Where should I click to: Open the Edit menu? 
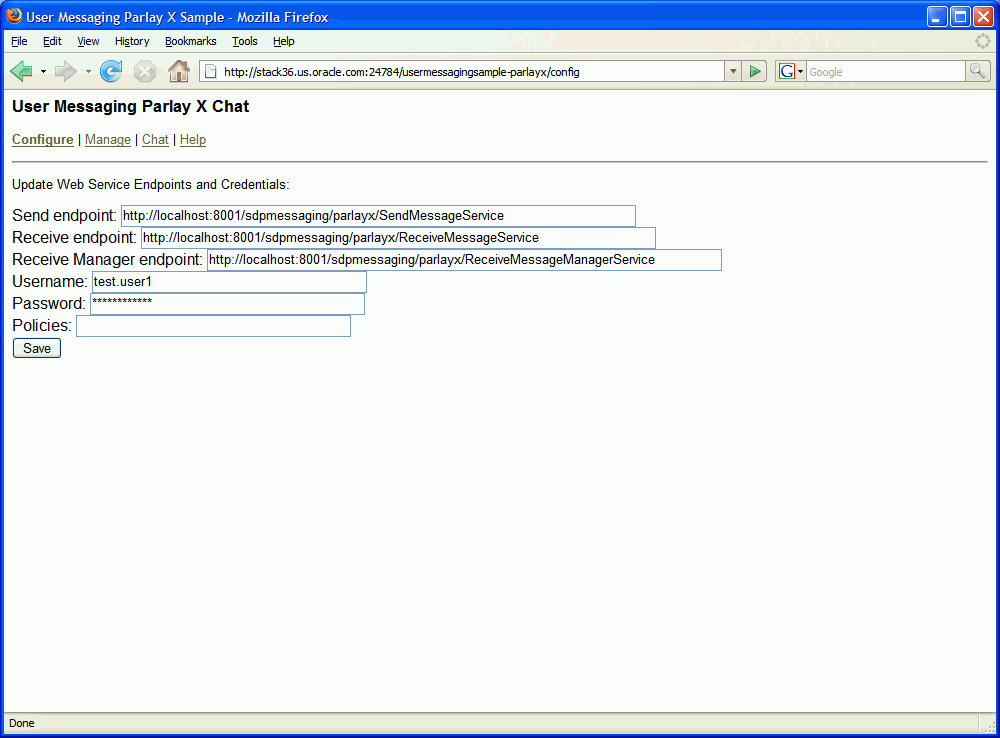pos(52,41)
